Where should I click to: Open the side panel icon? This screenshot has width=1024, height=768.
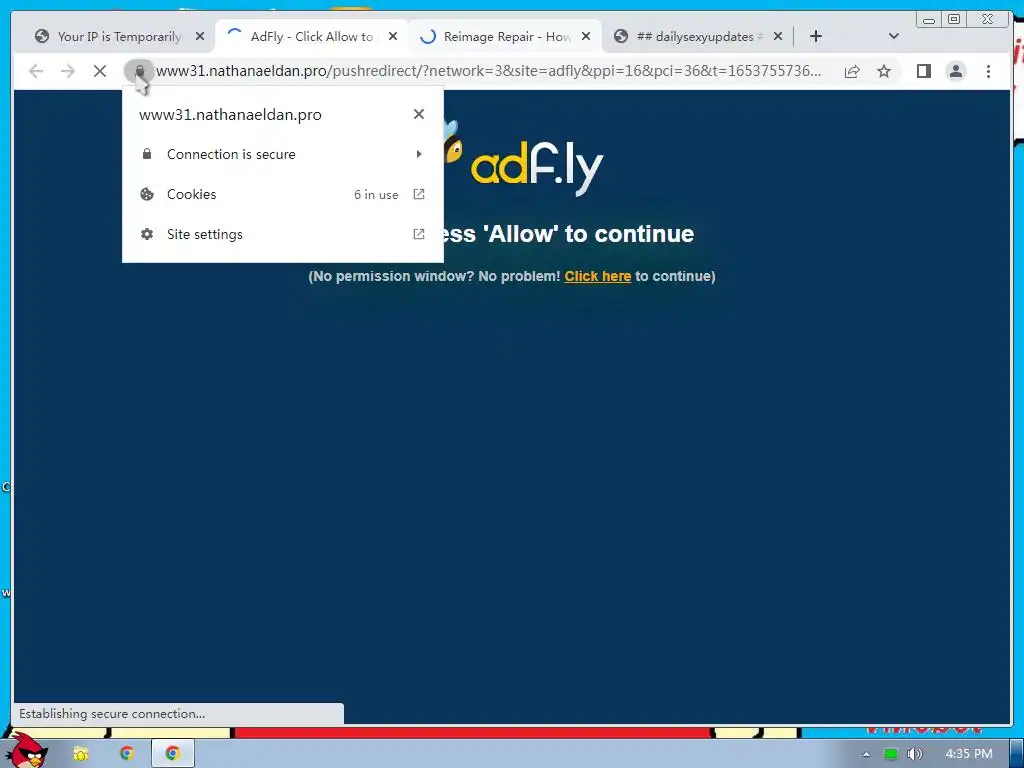(x=923, y=71)
